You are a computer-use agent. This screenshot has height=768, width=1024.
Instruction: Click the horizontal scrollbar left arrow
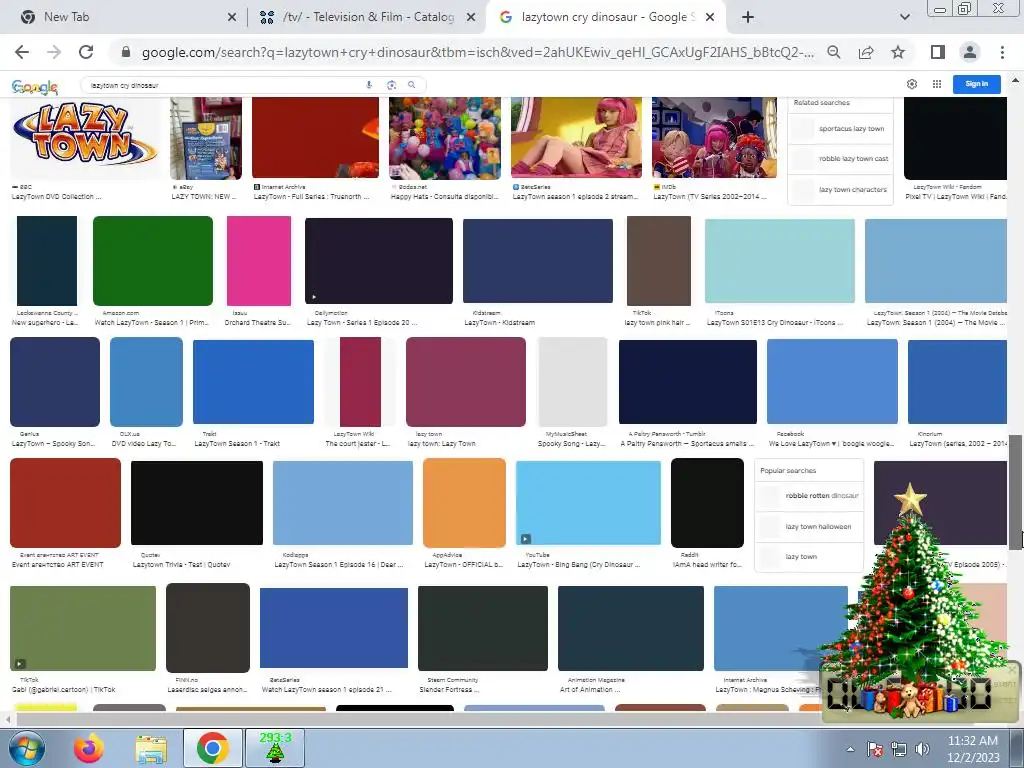pyautogui.click(x=7, y=720)
